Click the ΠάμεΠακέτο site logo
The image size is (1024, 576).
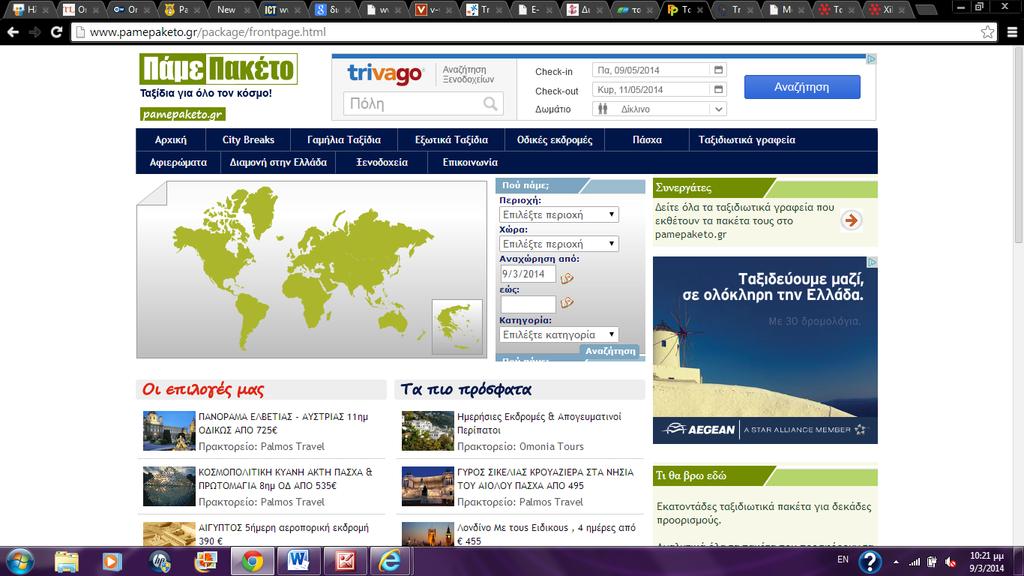pos(218,69)
